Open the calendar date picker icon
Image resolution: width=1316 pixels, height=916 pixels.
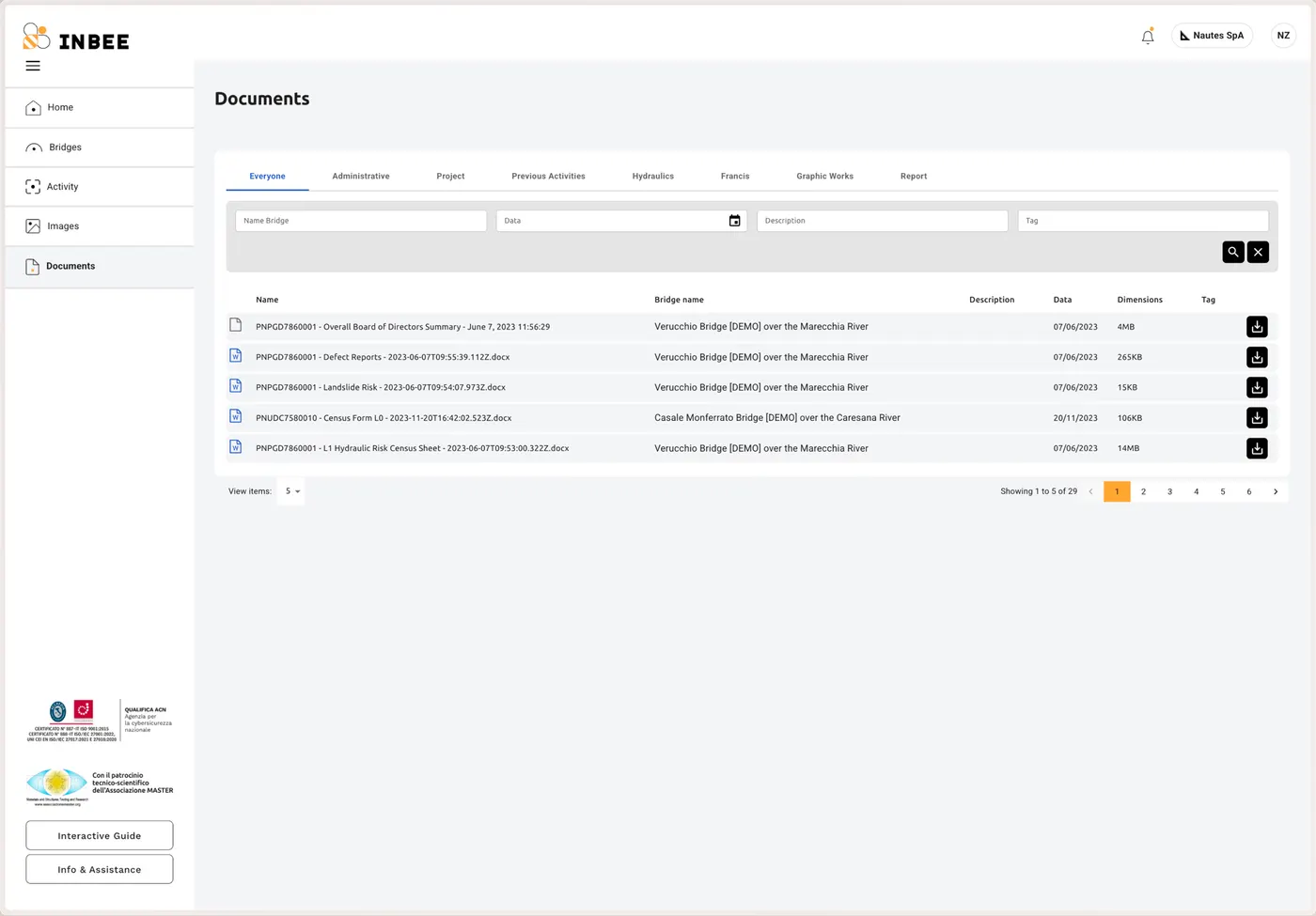point(735,221)
